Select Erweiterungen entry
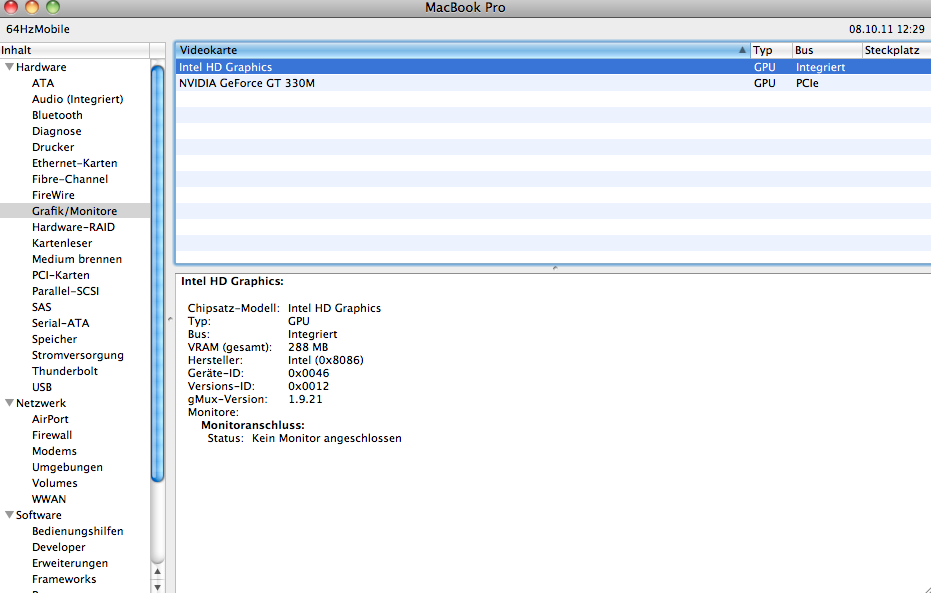The height and width of the screenshot is (593, 931). pos(69,563)
